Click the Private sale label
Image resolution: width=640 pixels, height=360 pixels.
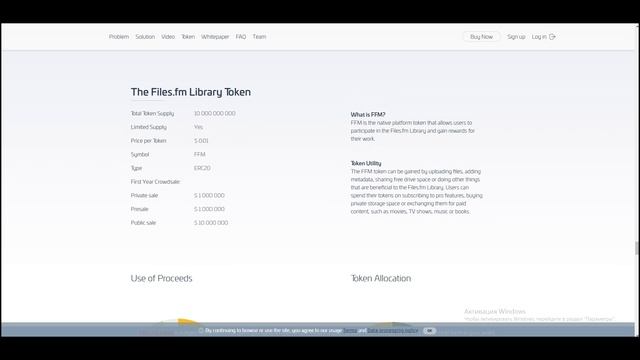click(144, 196)
